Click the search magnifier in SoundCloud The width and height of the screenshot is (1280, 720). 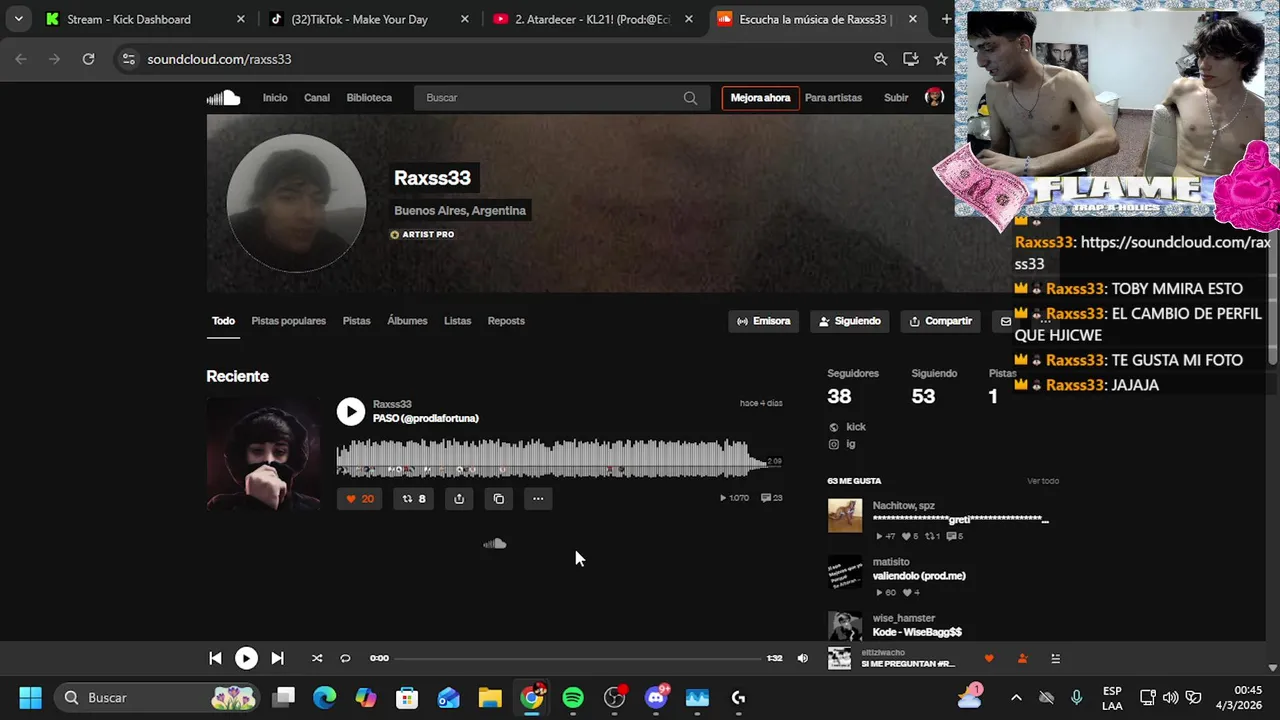click(690, 98)
